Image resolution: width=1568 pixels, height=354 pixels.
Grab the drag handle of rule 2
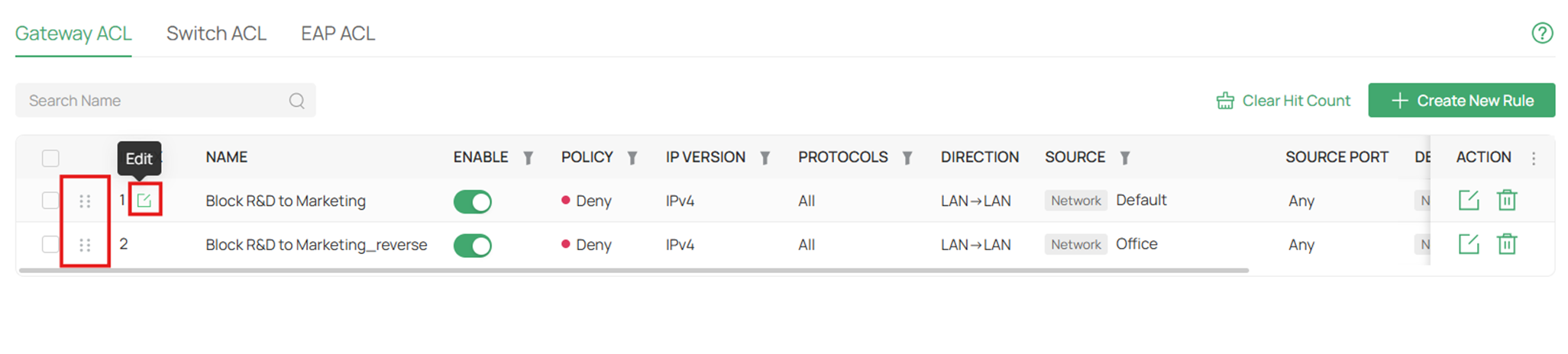[85, 245]
